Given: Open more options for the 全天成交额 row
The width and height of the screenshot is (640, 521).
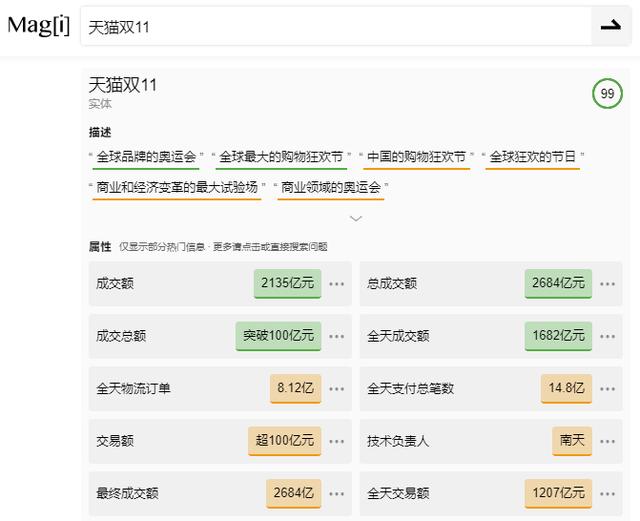Looking at the screenshot, I should point(608,336).
